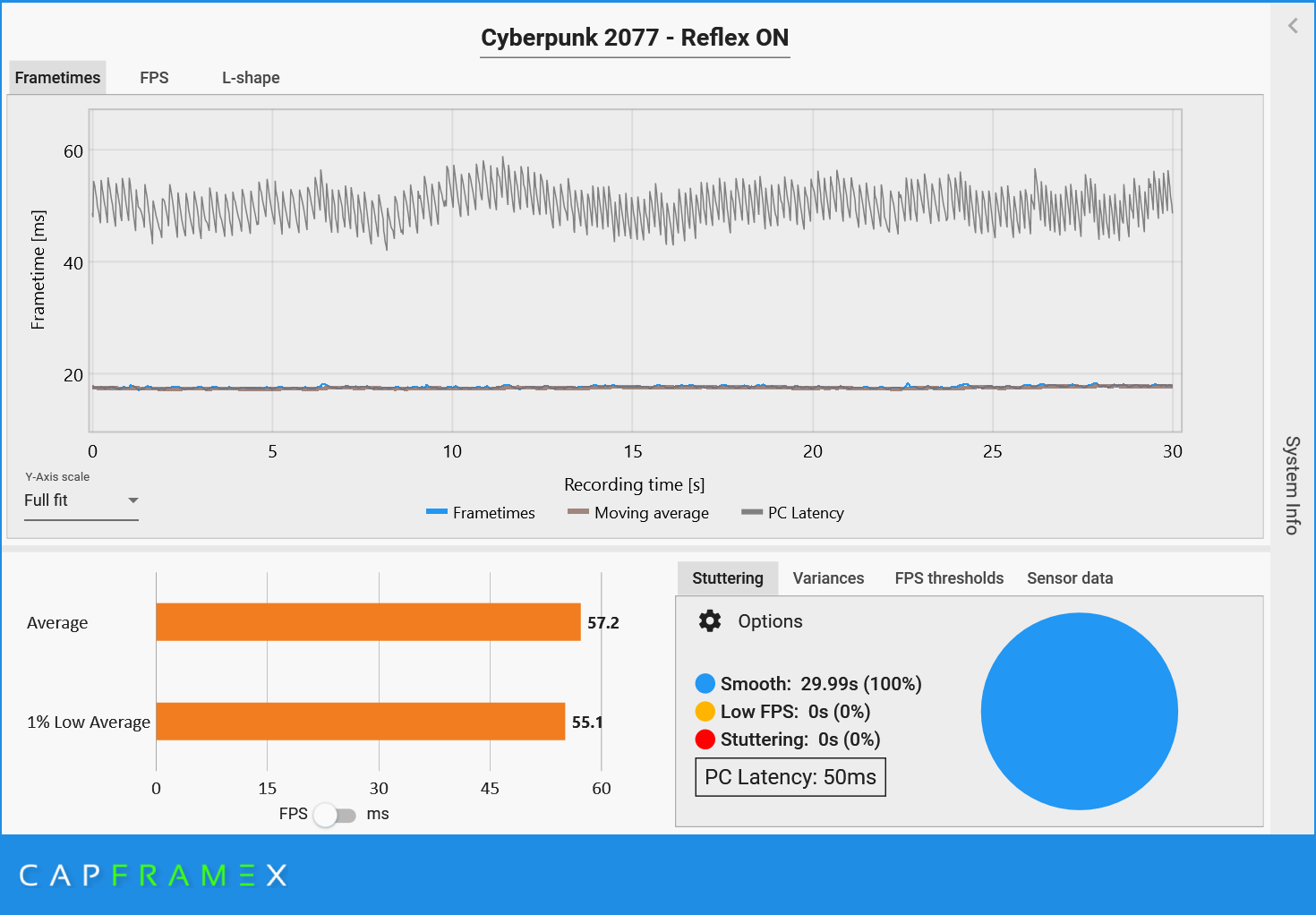
Task: Click the Y-Axis scale dropdown arrow
Action: tap(132, 500)
